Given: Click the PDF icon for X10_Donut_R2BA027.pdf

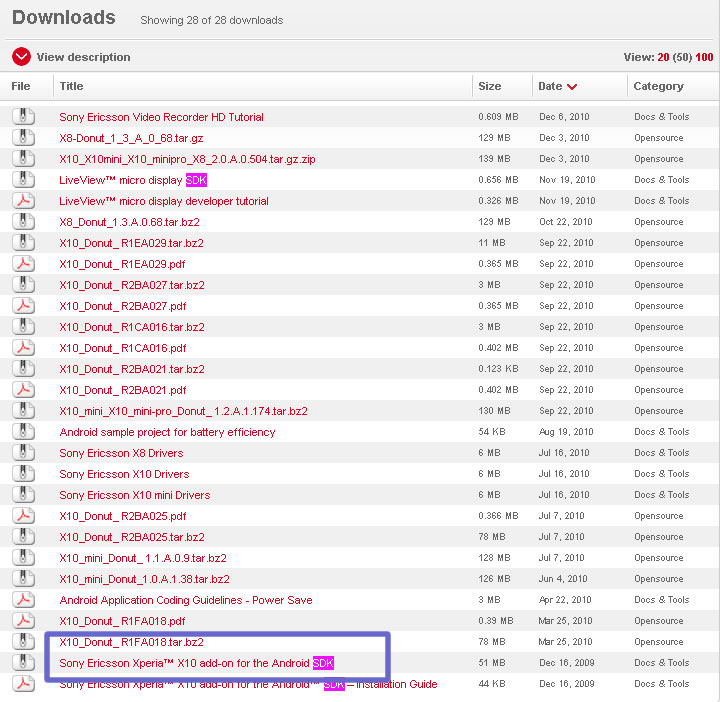Looking at the screenshot, I should coord(23,306).
